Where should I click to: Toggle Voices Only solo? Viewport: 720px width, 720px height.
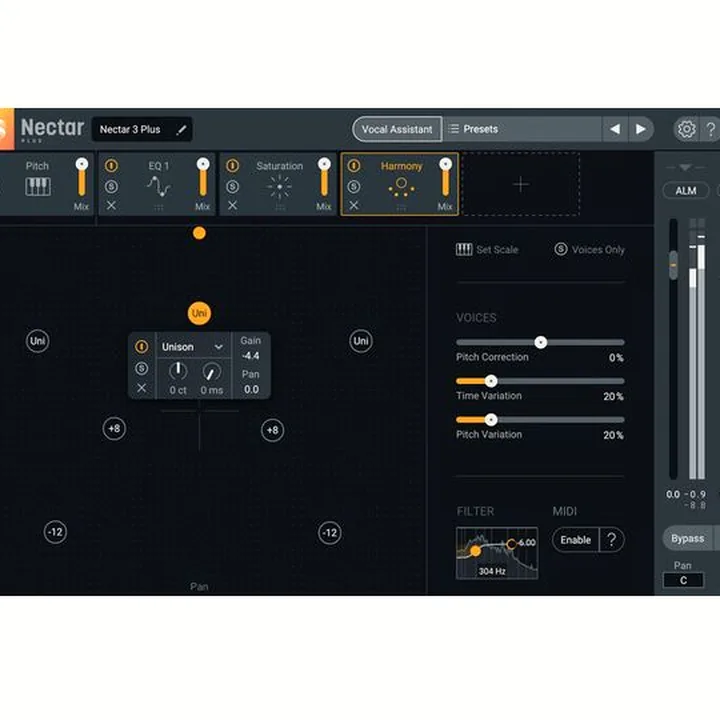pyautogui.click(x=590, y=250)
